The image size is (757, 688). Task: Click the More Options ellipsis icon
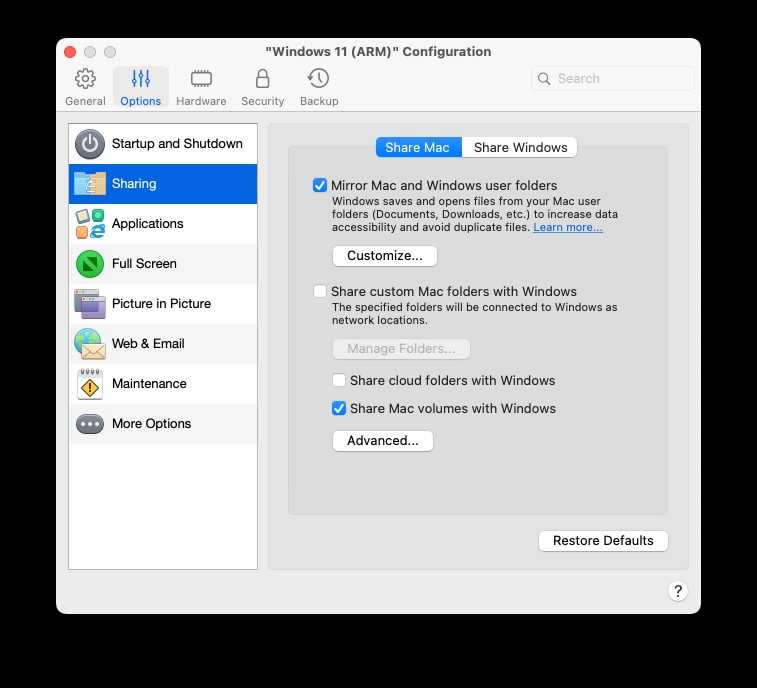90,424
